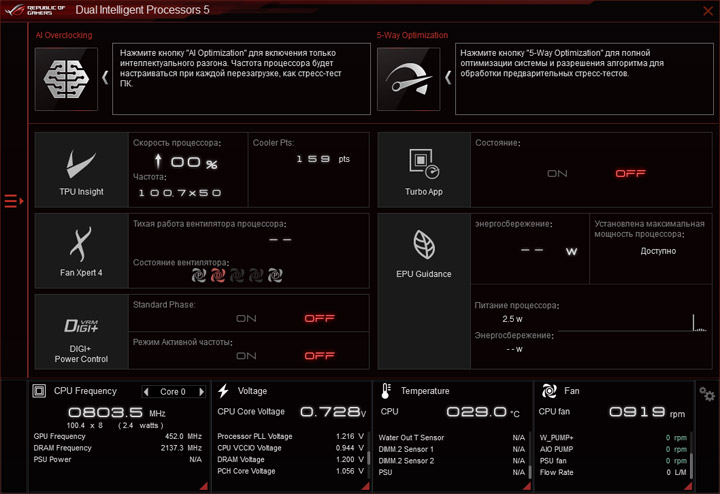The width and height of the screenshot is (720, 494).
Task: Select the Water Out T Sensor row
Action: tap(452, 438)
